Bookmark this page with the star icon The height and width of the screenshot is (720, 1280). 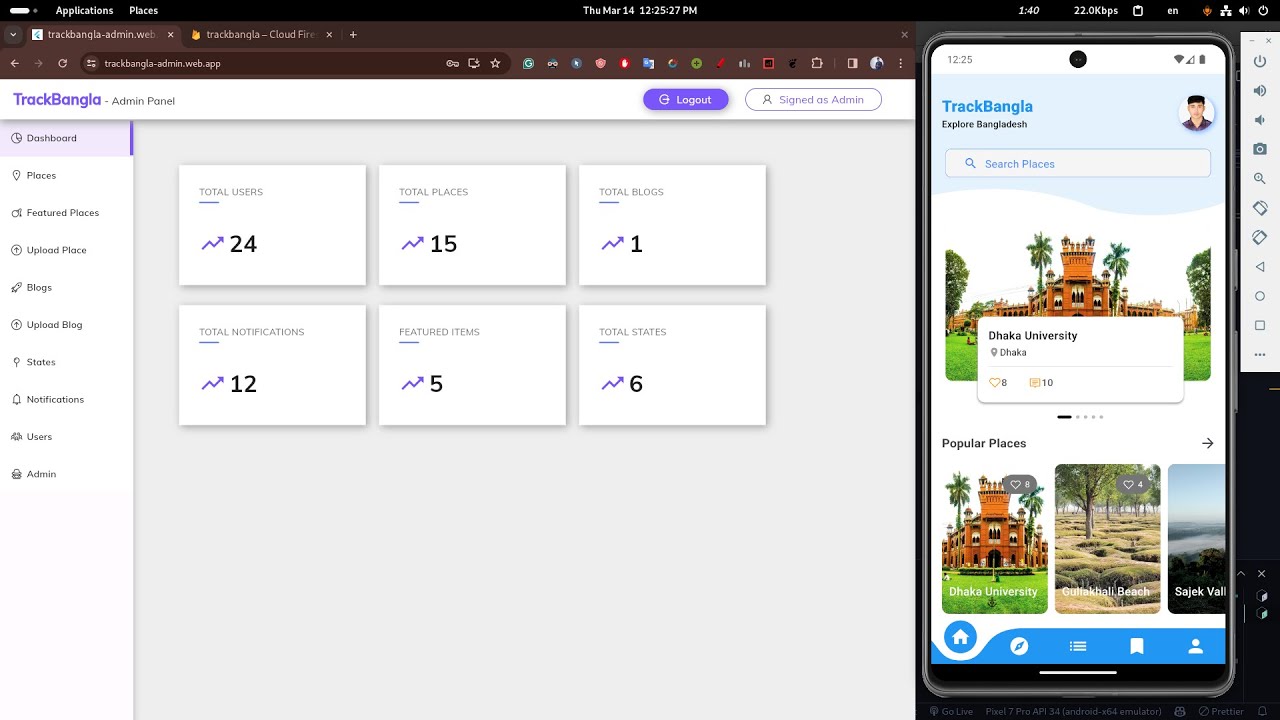[495, 63]
